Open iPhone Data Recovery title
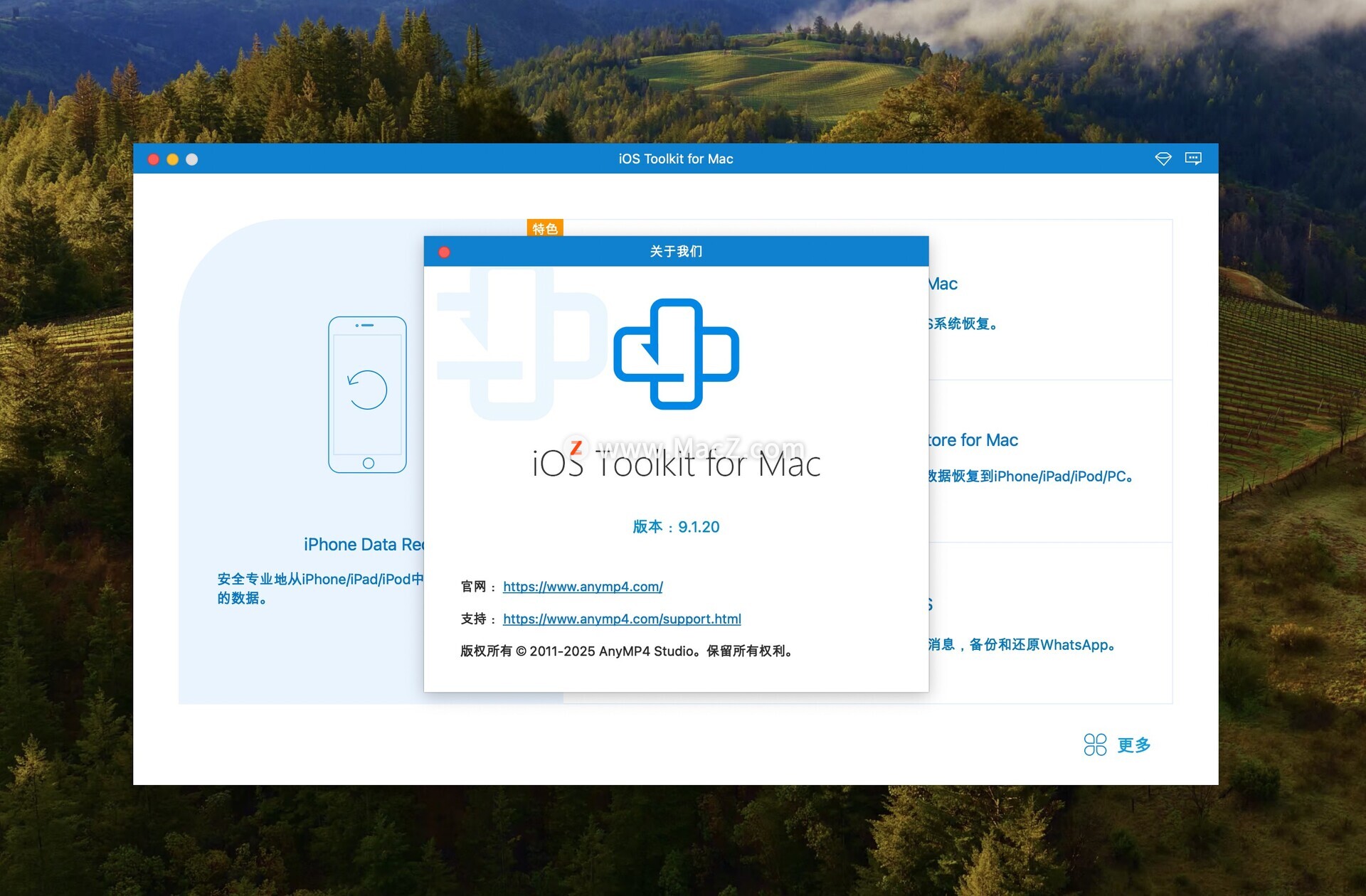Screen dimensions: 1366x896 pyautogui.click(x=364, y=544)
